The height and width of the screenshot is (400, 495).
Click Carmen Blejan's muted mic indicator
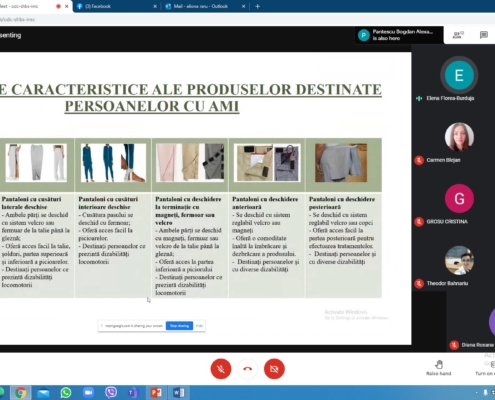(419, 160)
